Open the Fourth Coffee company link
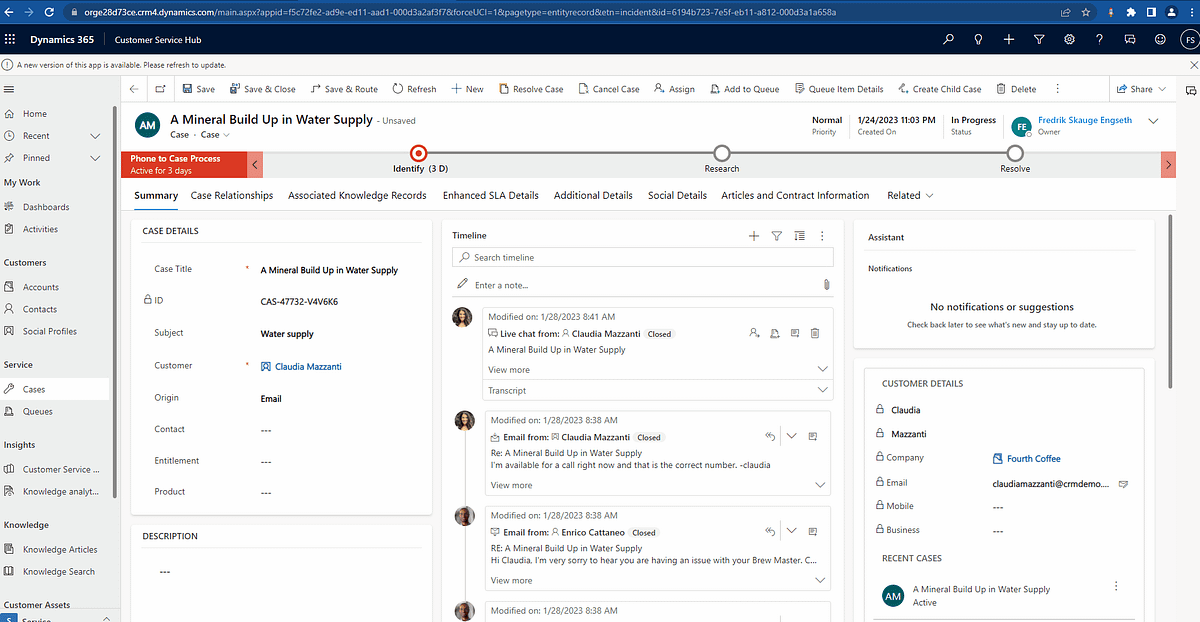The height and width of the screenshot is (622, 1200). tap(1034, 458)
